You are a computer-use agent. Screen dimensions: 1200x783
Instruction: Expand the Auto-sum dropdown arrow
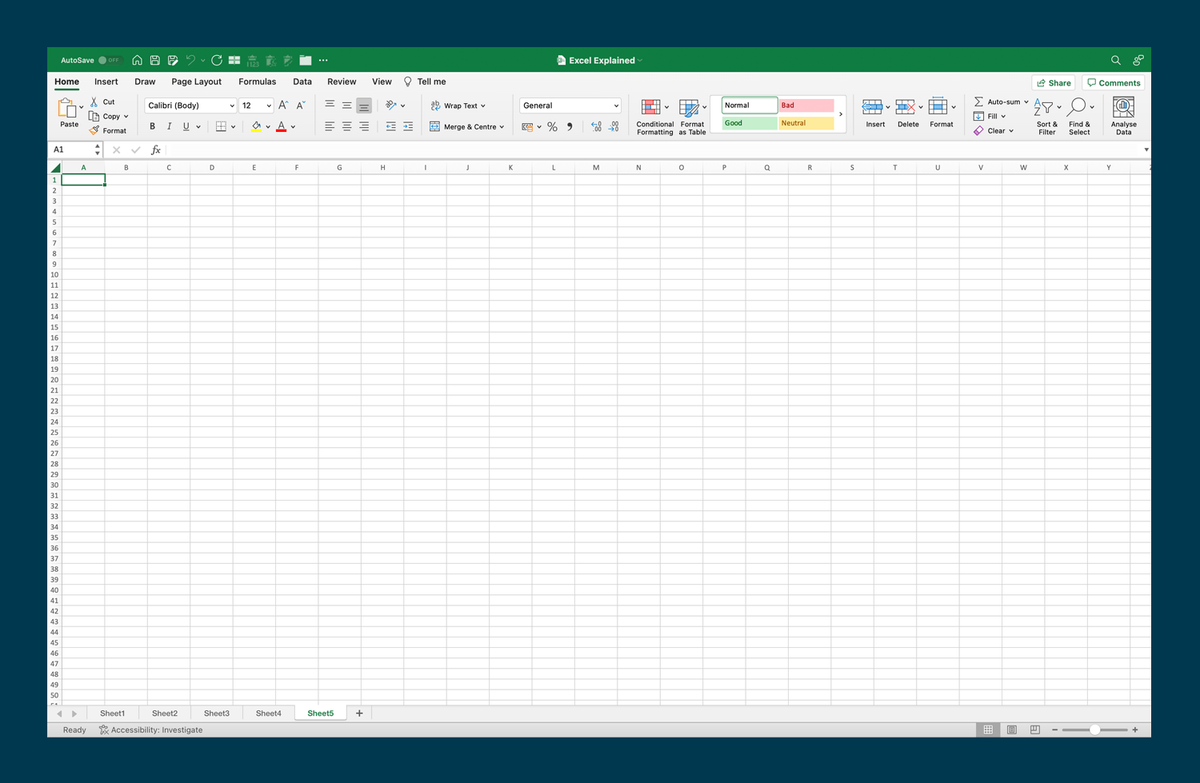click(1026, 101)
